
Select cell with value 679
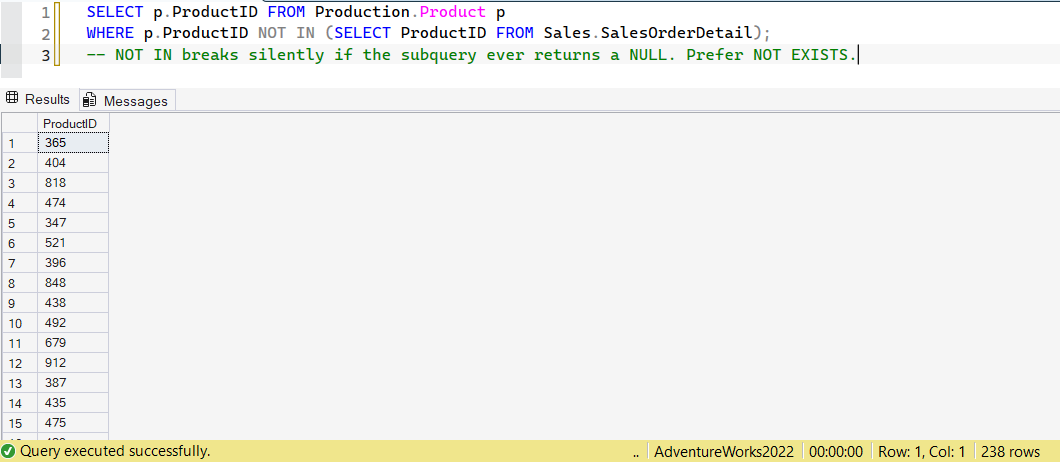73,342
